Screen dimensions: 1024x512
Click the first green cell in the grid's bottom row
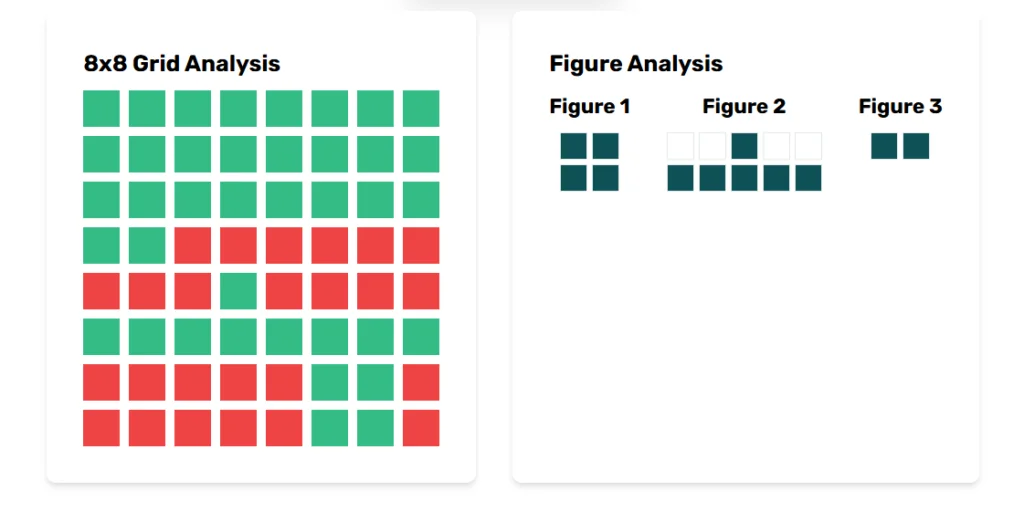[x=330, y=428]
